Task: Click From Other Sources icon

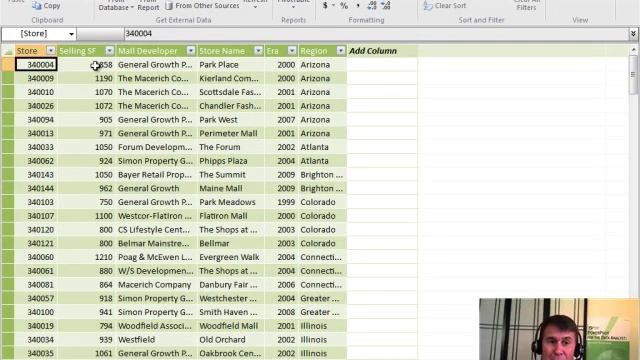Action: click(169, 6)
